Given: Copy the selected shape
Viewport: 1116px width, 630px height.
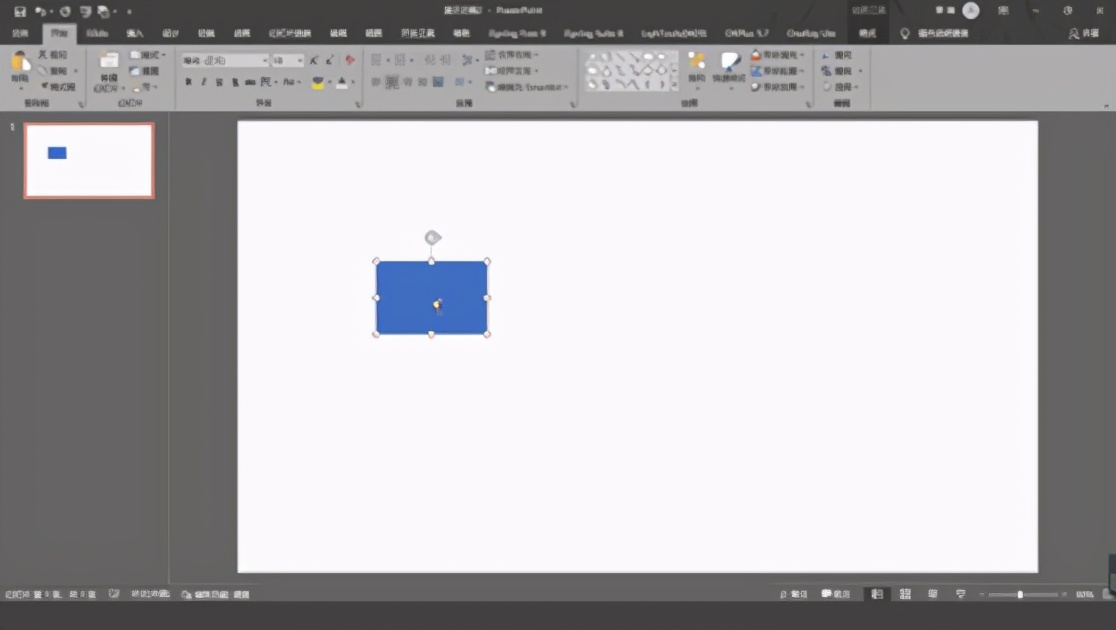Looking at the screenshot, I should pyautogui.click(x=54, y=70).
